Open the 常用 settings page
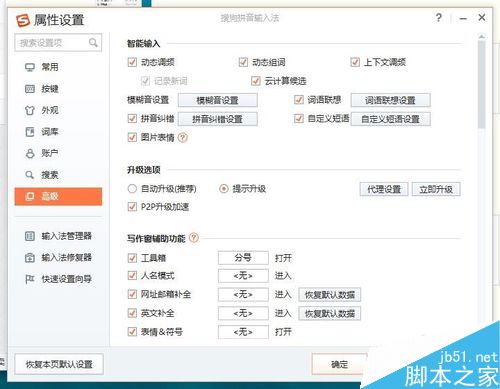500x389 pixels. (x=58, y=67)
